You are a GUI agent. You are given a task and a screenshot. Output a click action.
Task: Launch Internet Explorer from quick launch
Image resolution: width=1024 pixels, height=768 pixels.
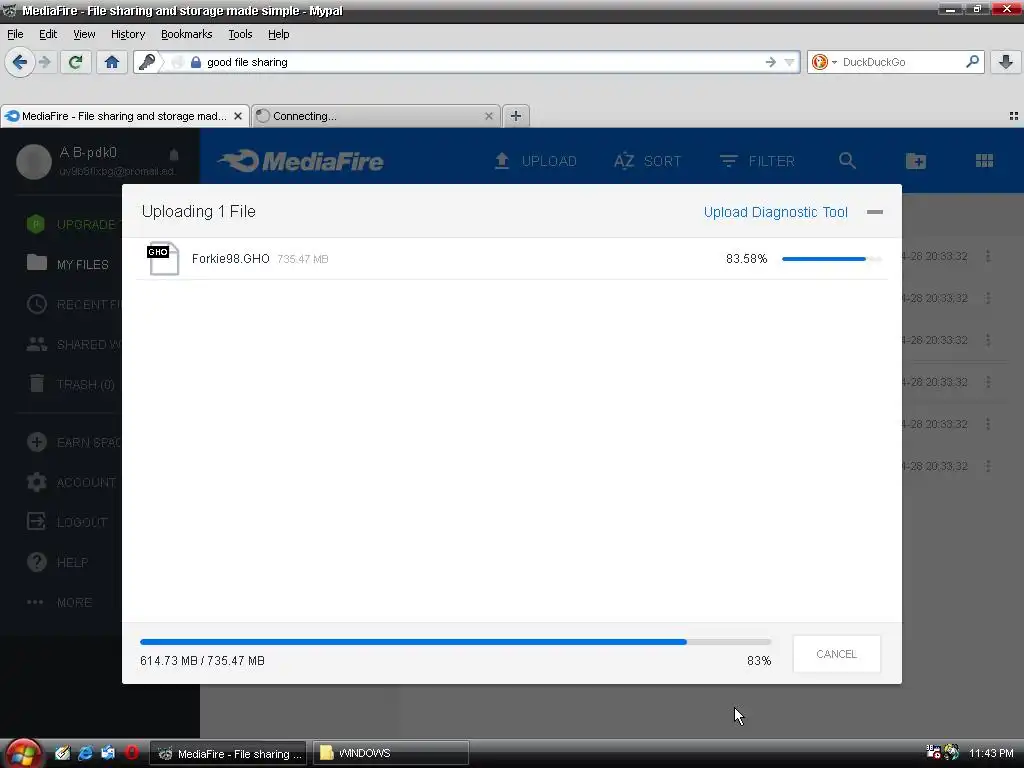(85, 753)
